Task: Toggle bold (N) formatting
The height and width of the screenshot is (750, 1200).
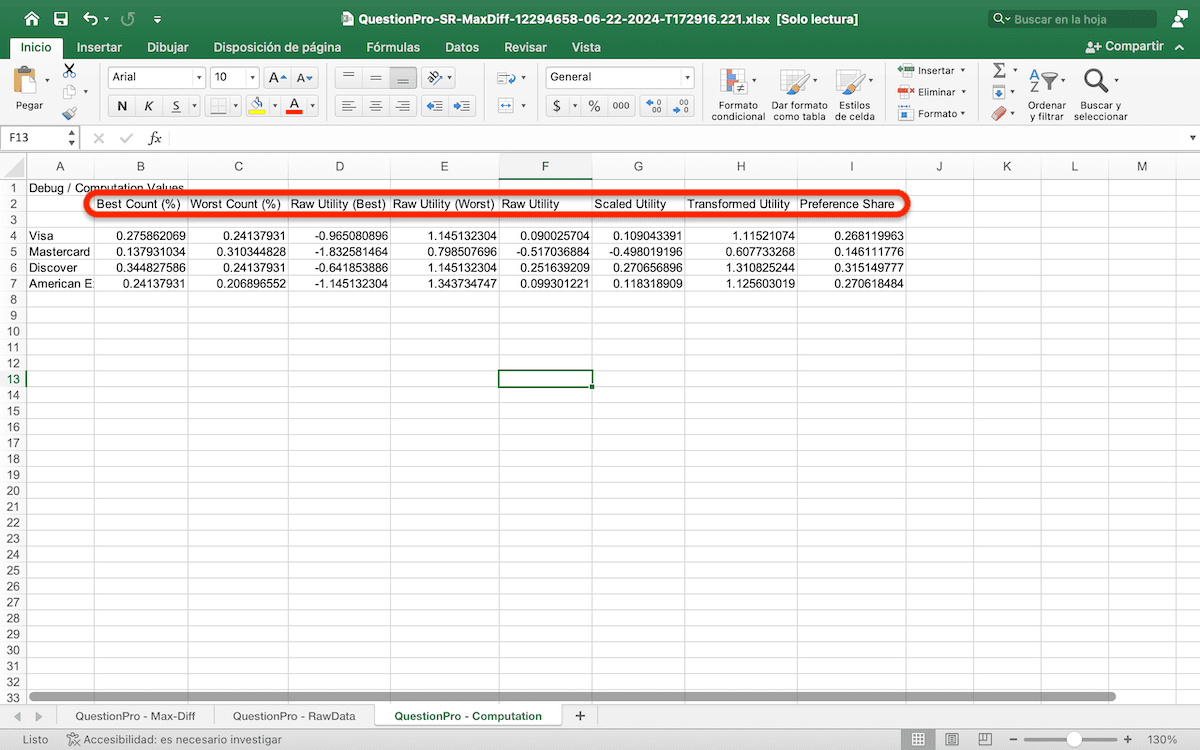Action: (x=122, y=106)
